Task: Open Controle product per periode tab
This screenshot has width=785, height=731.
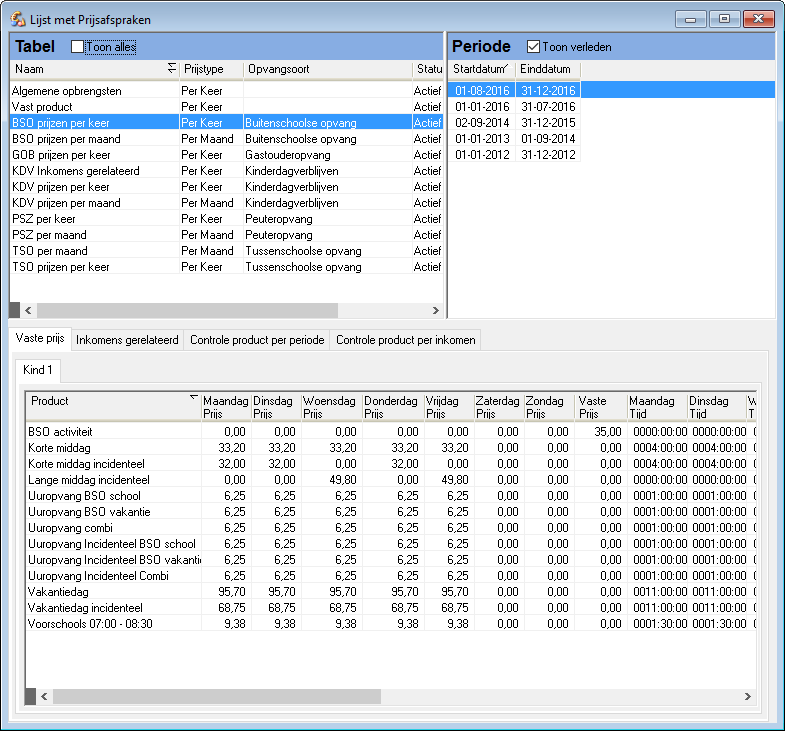Action: (257, 340)
